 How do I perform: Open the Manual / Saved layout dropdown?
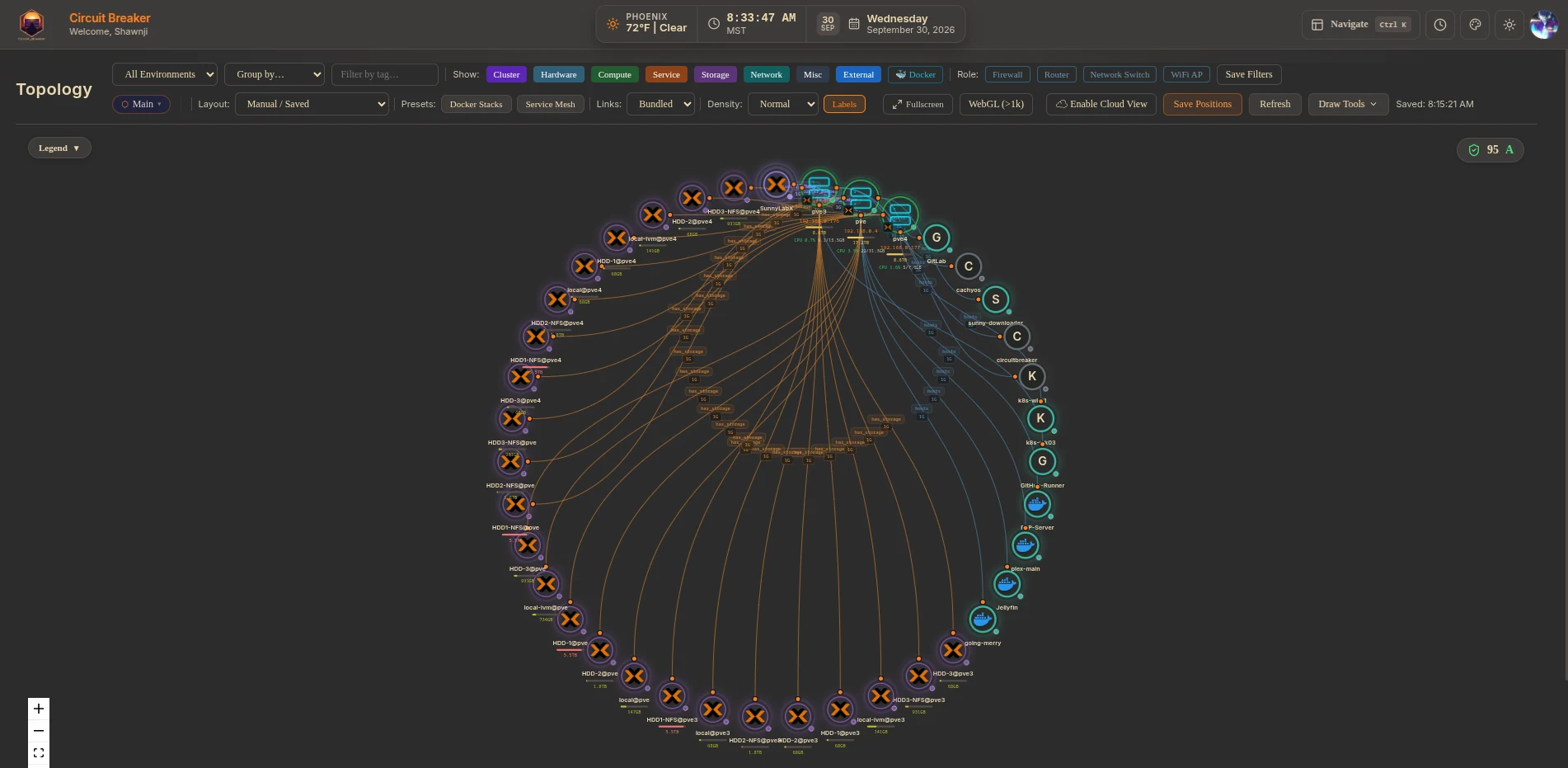tap(312, 104)
